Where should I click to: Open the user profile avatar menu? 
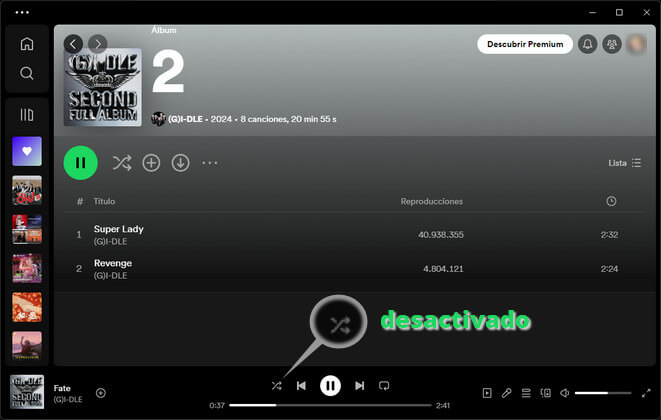[637, 44]
